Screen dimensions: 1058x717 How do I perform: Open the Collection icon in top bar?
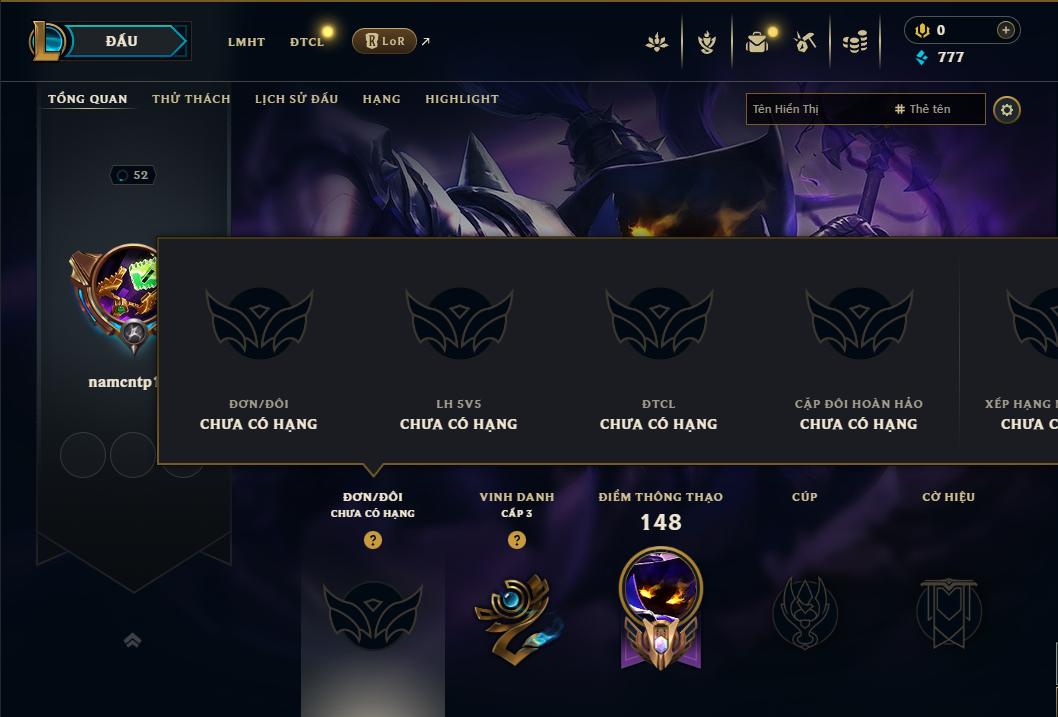[x=706, y=42]
